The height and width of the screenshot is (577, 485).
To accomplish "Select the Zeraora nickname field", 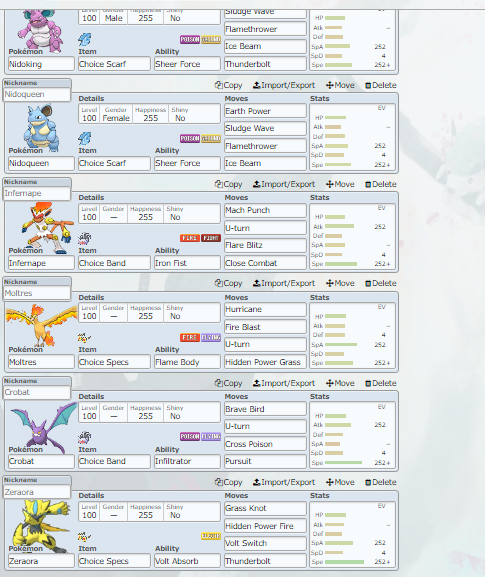I will pos(37,492).
